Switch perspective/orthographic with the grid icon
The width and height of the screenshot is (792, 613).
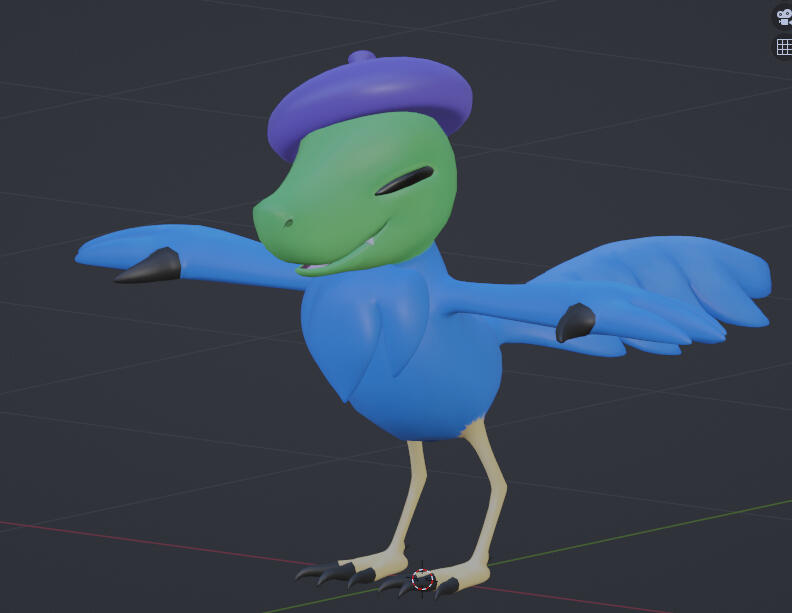783,47
